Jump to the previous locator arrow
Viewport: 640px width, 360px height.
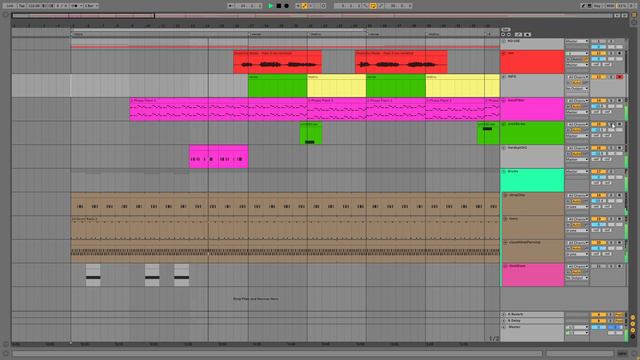[x=503, y=35]
